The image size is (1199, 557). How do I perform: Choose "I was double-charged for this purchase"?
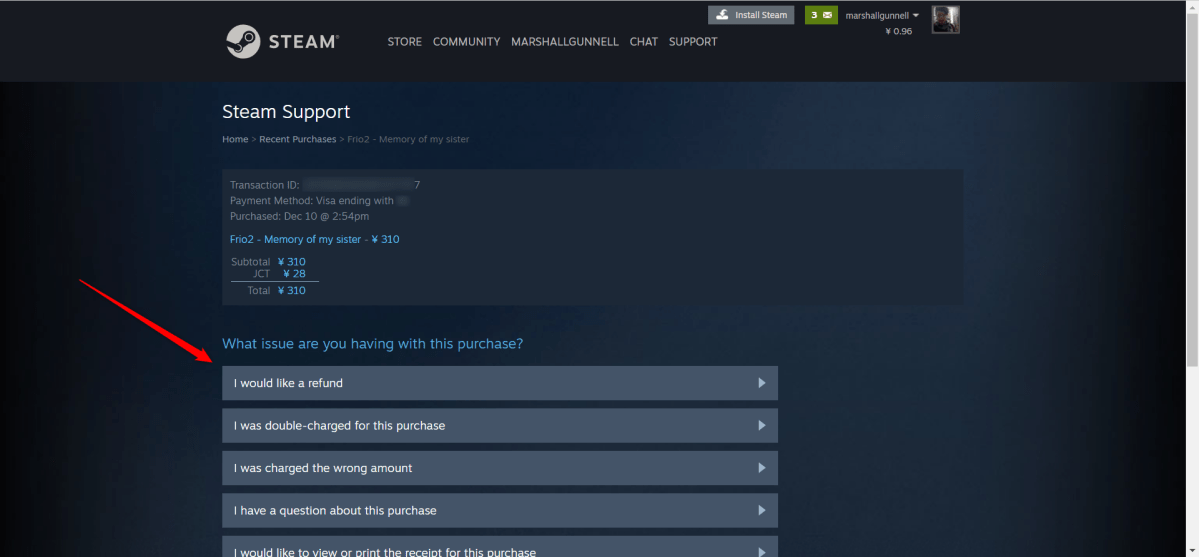tap(339, 426)
